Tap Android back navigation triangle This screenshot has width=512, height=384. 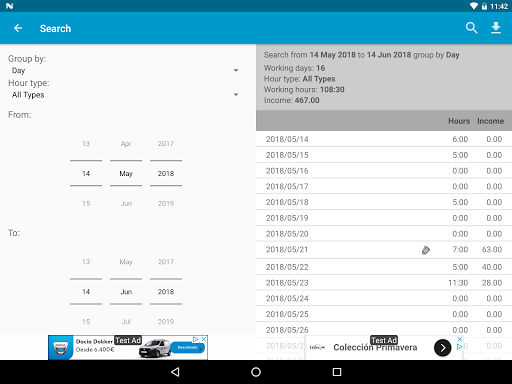(175, 372)
